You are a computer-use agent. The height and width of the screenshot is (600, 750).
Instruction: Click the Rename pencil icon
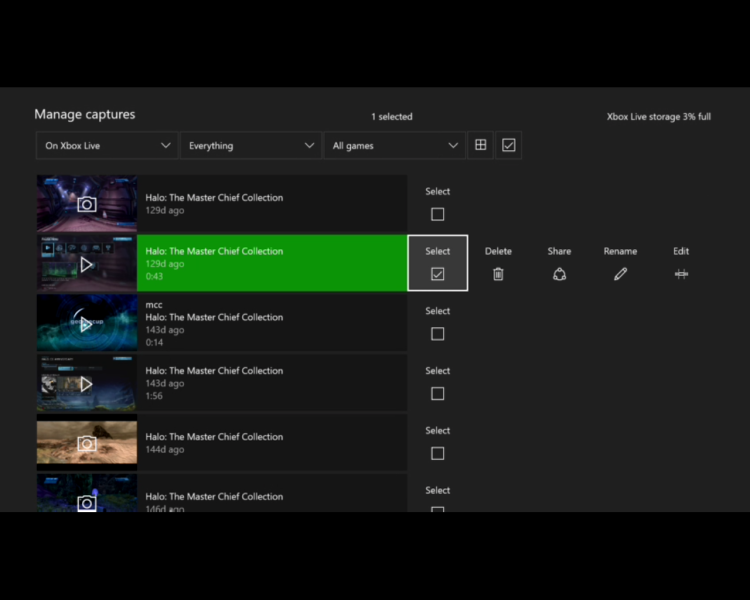point(620,274)
